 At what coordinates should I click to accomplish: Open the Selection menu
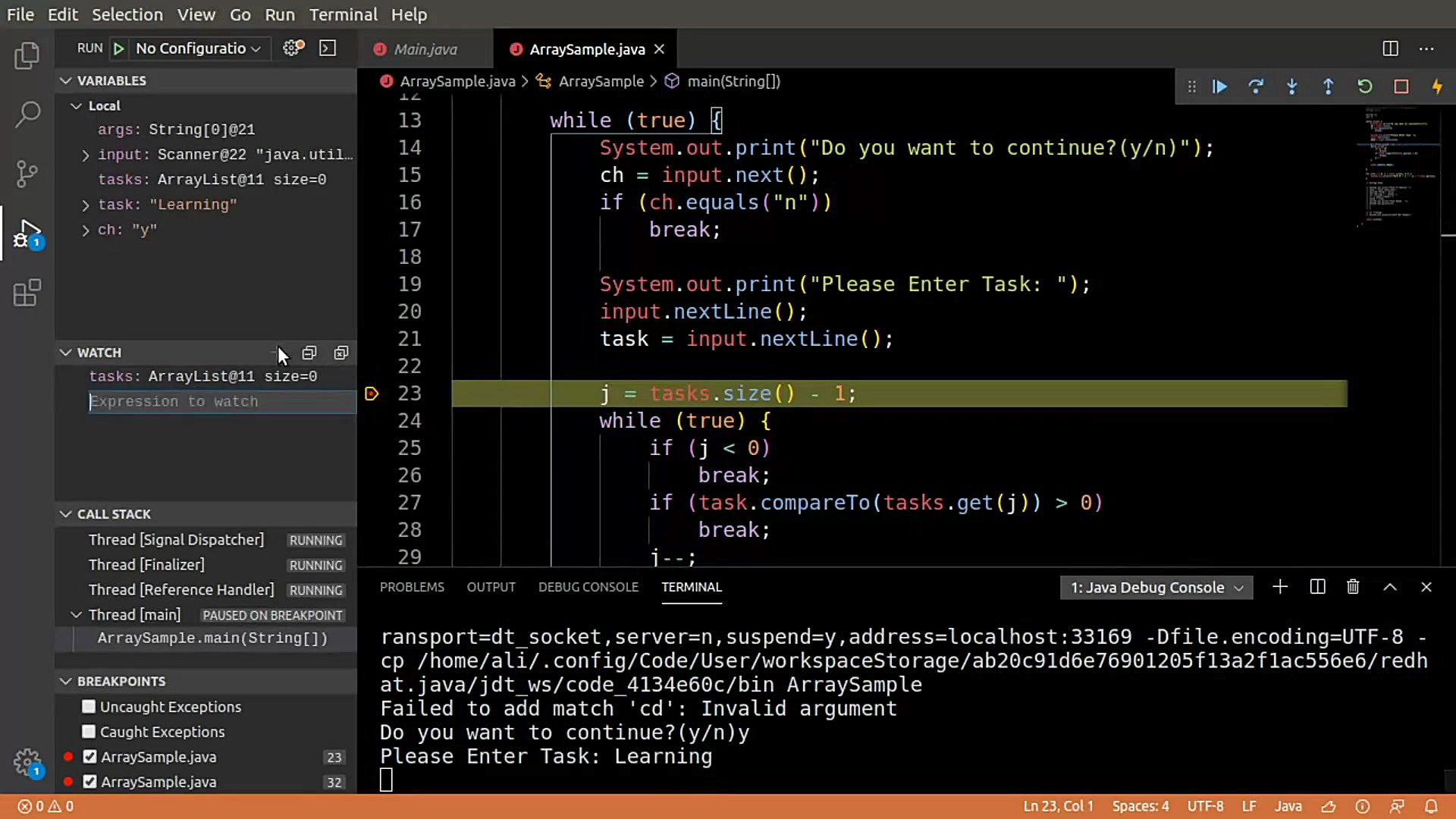pyautogui.click(x=127, y=14)
